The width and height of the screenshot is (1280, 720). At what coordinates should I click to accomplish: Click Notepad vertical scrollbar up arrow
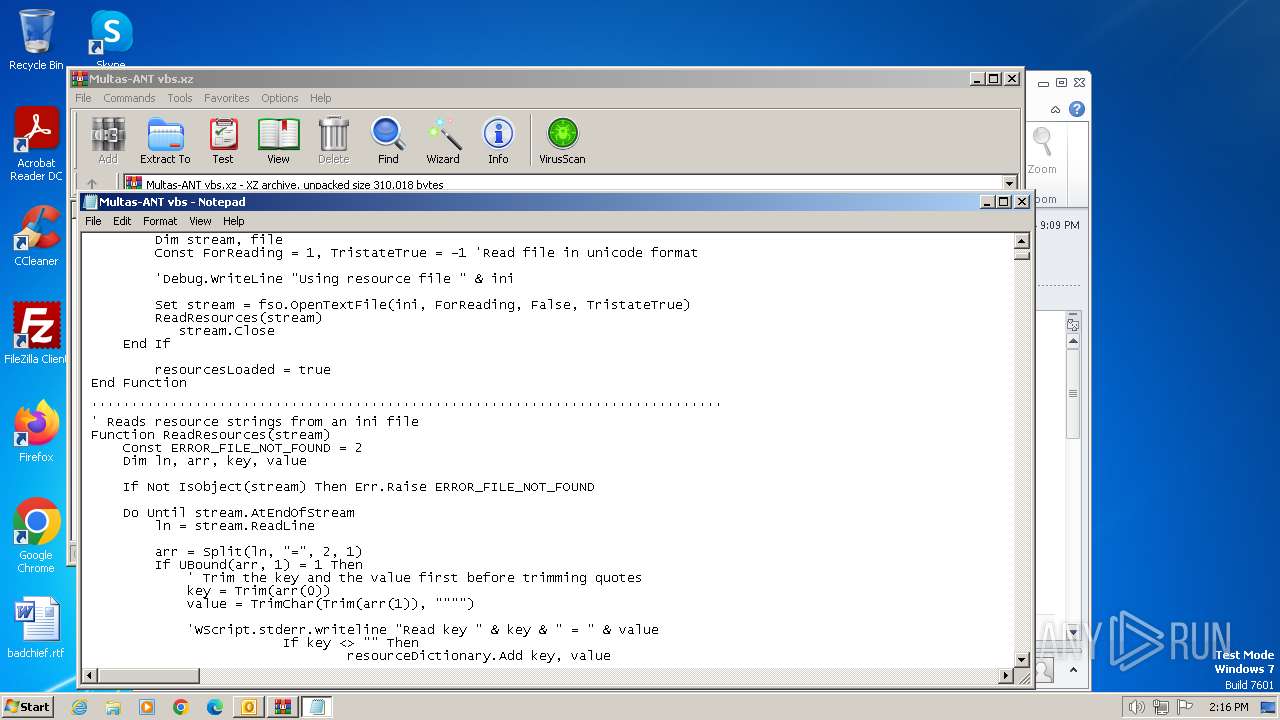click(1022, 241)
